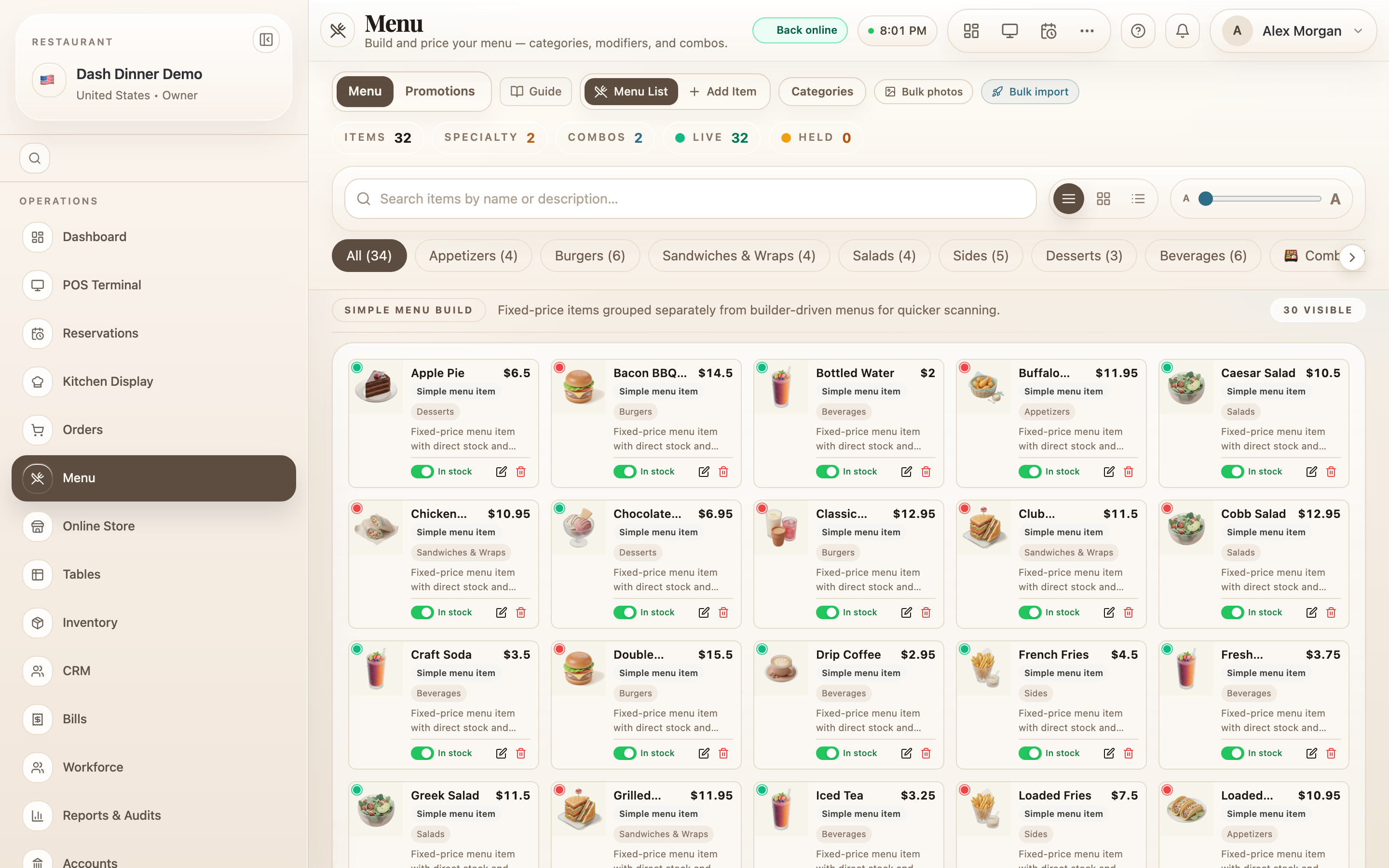1389x868 pixels.
Task: Open the help question mark icon
Action: [x=1138, y=31]
